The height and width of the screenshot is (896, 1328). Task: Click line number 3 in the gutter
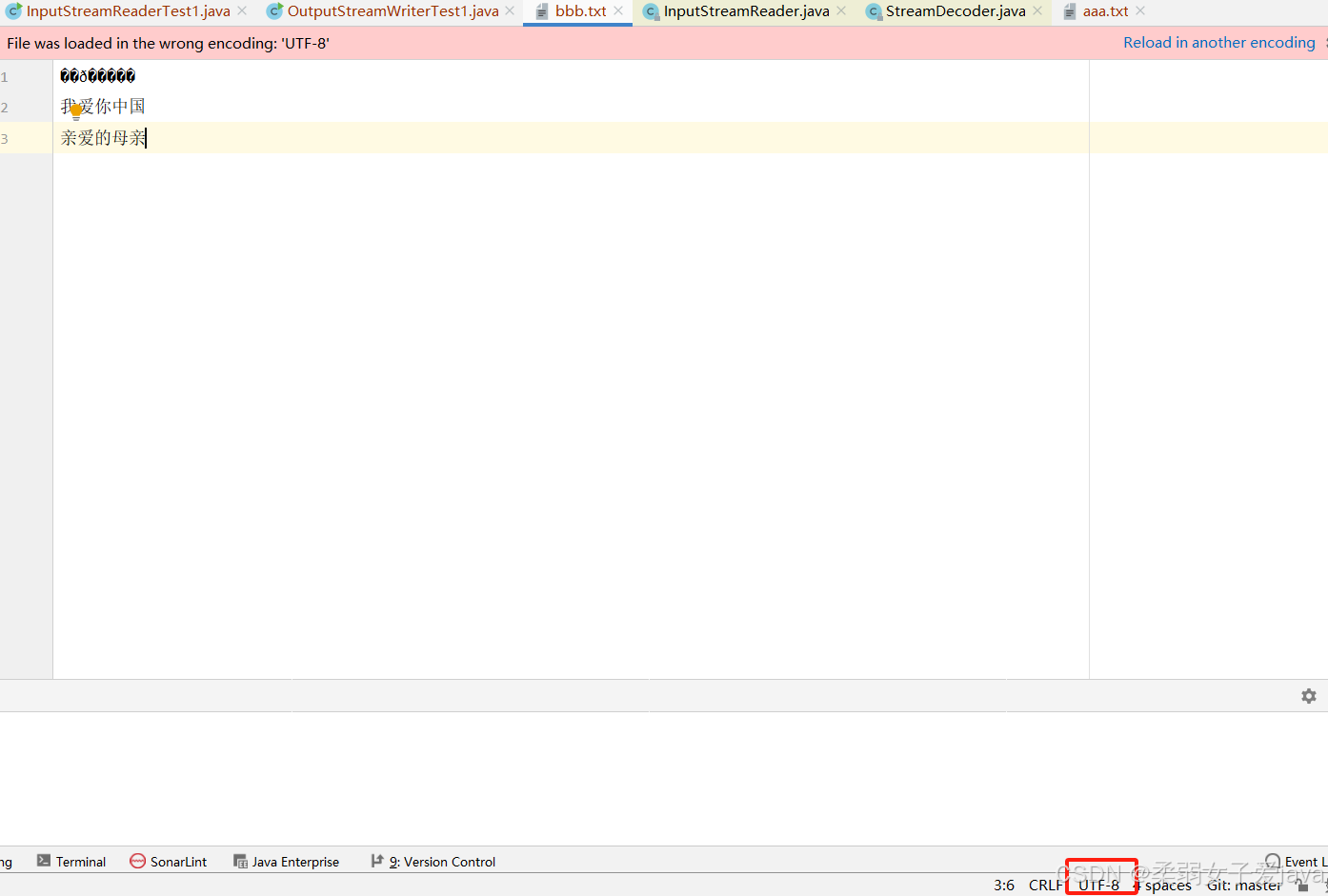click(x=4, y=138)
